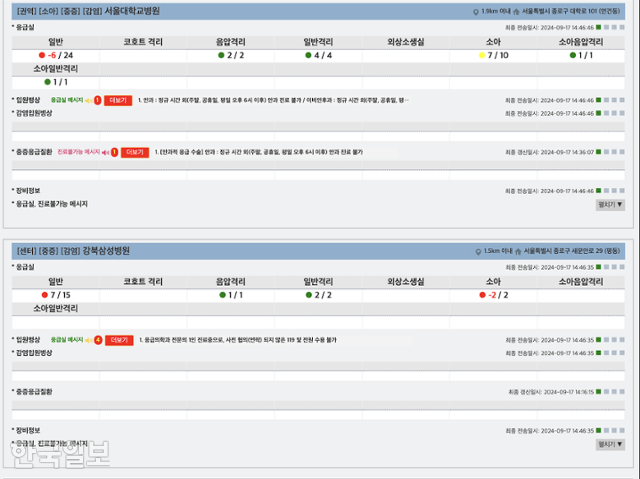The width and height of the screenshot is (640, 479).
Task: Click speaker icon next to 진료불가능 메시지
Action: [x=105, y=152]
